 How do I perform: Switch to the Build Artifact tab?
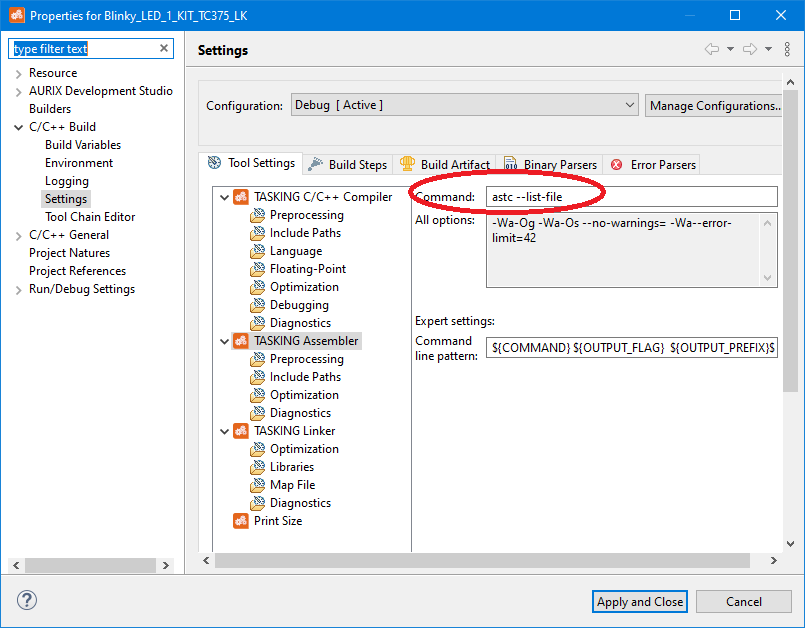coord(445,165)
